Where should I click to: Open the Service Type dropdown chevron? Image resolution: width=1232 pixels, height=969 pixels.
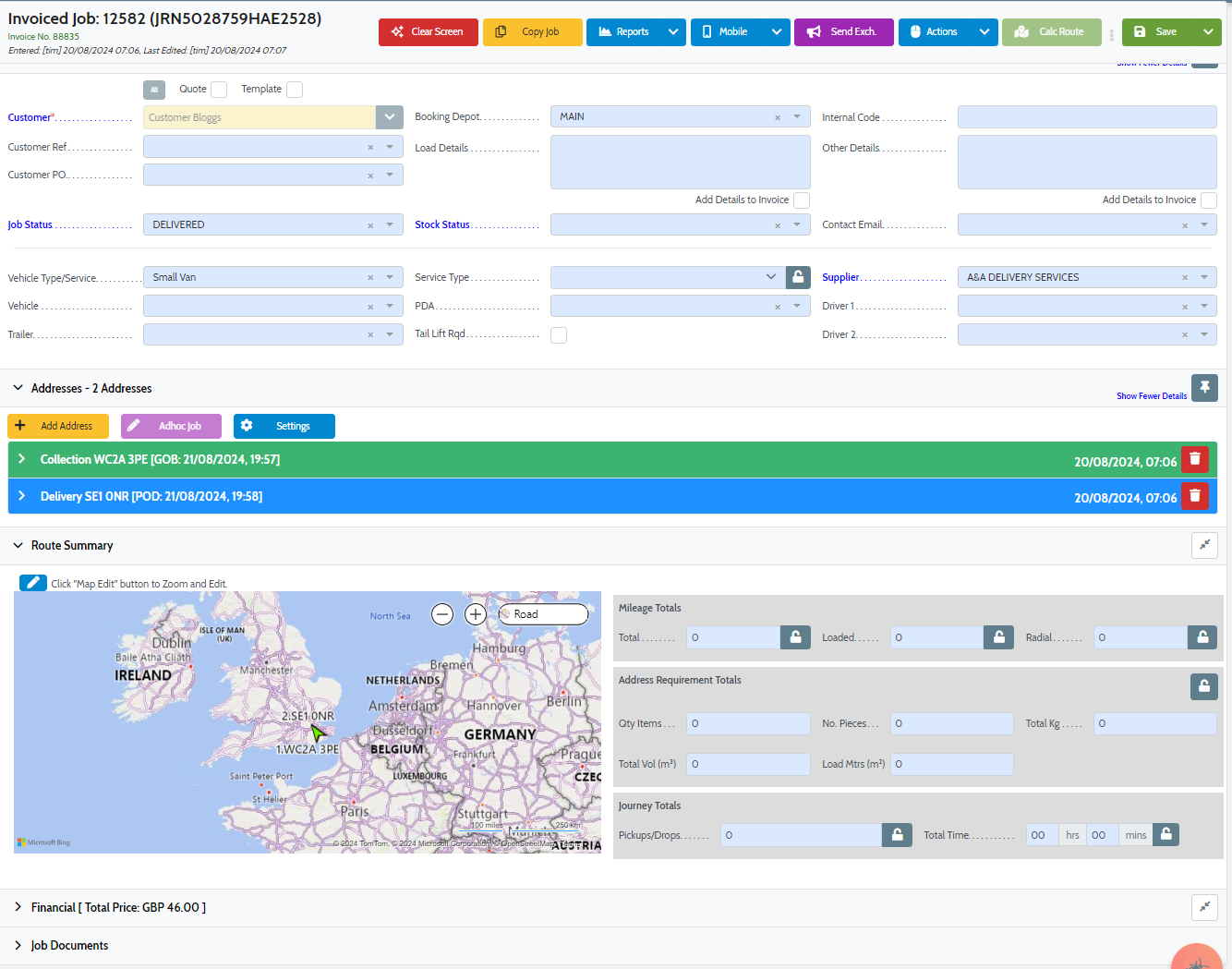point(771,277)
